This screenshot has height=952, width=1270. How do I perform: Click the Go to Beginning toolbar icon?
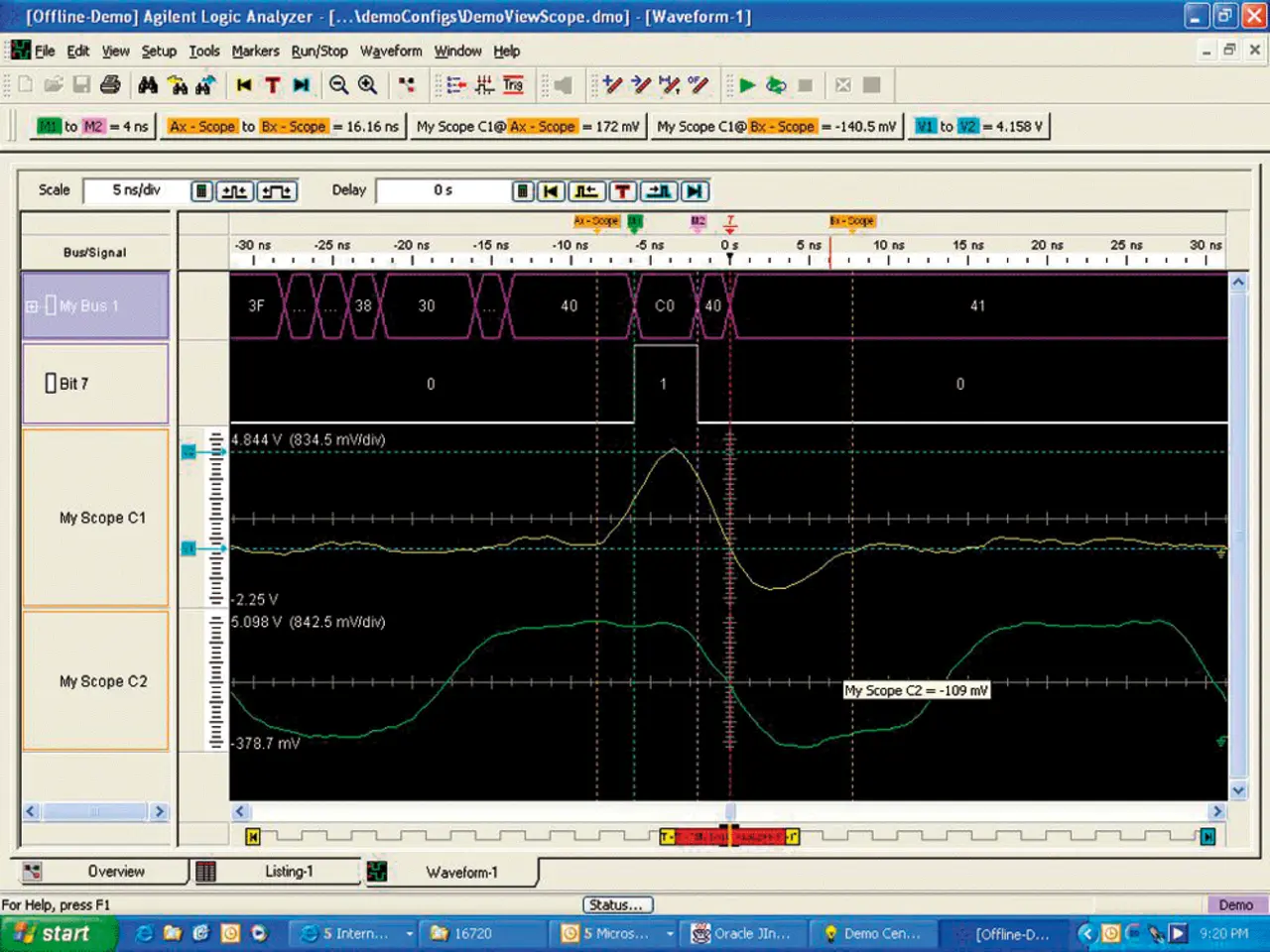pyautogui.click(x=244, y=85)
